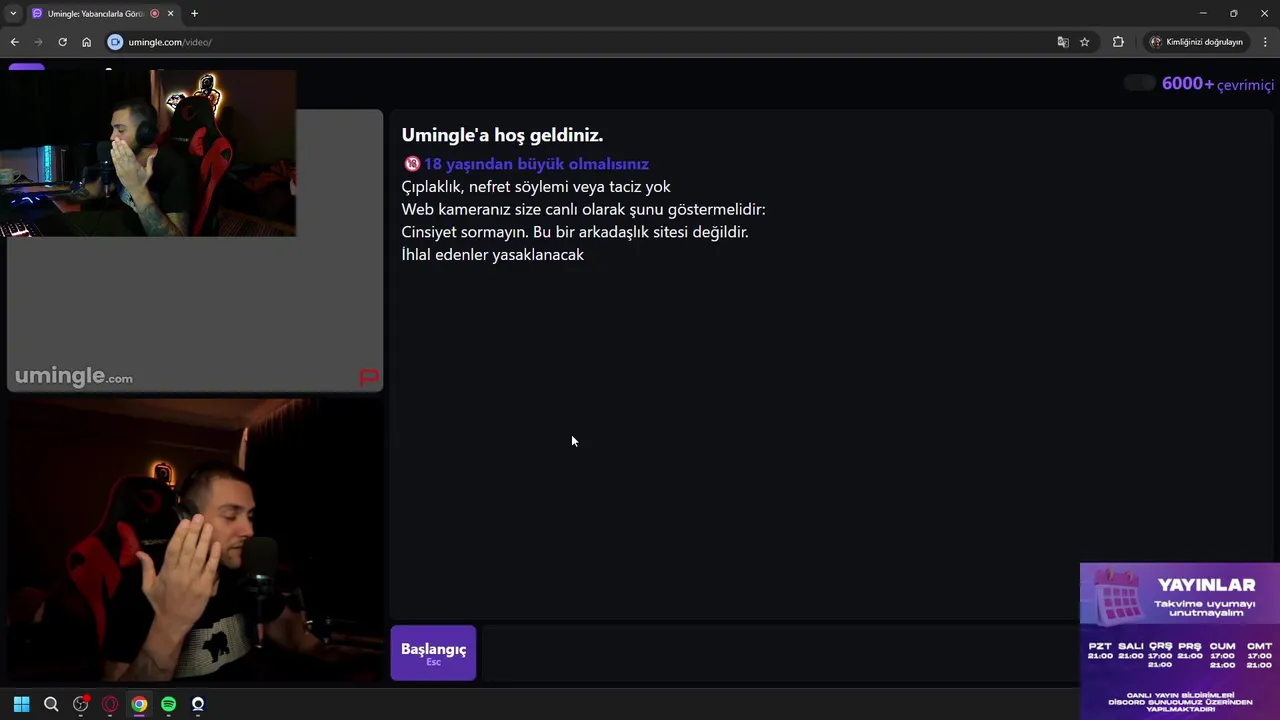Open the browser extensions puzzle icon
The image size is (1280, 720).
[x=1118, y=42]
